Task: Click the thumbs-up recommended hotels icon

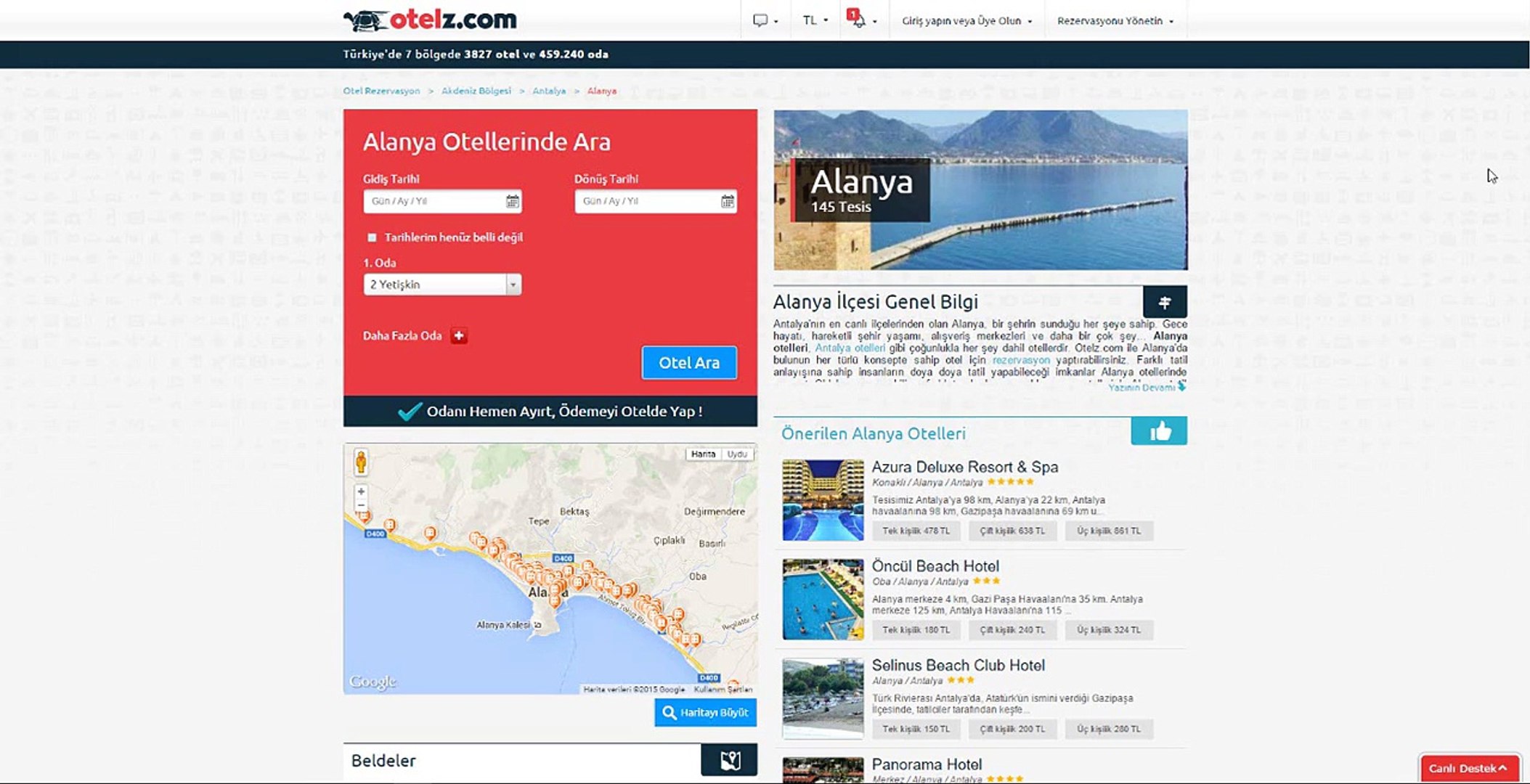Action: point(1159,431)
